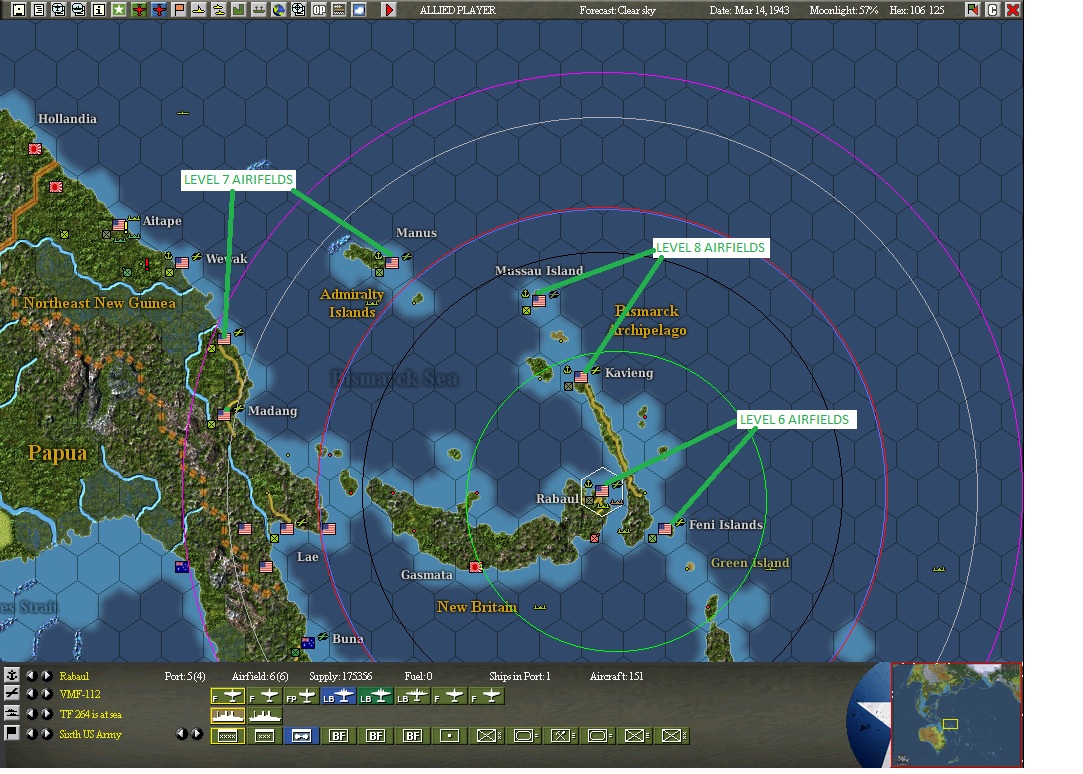Click the ship icon beside TF 264

[11, 713]
